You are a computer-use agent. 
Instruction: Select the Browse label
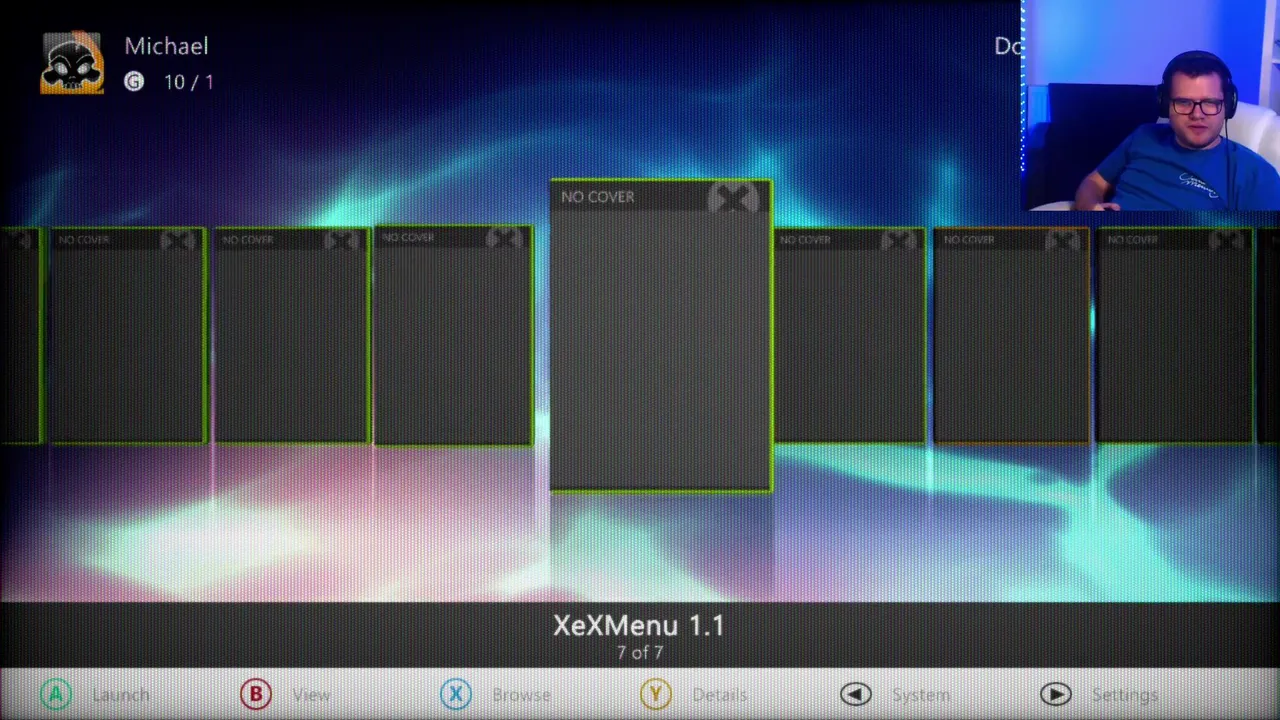[521, 695]
